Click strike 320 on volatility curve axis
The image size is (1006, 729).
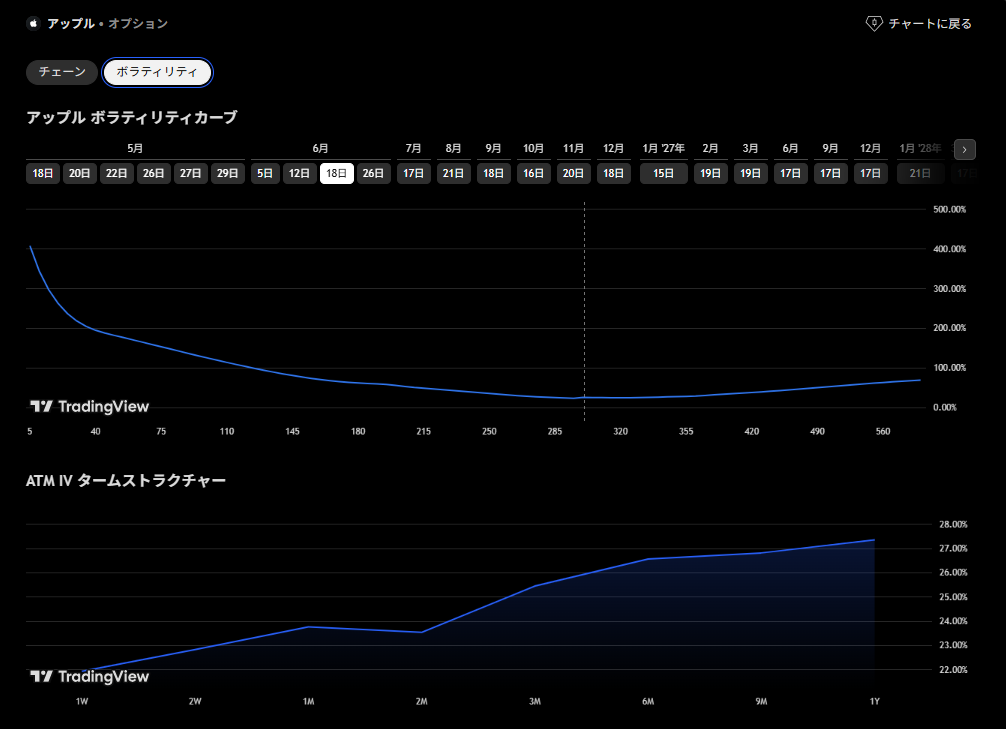(x=620, y=431)
